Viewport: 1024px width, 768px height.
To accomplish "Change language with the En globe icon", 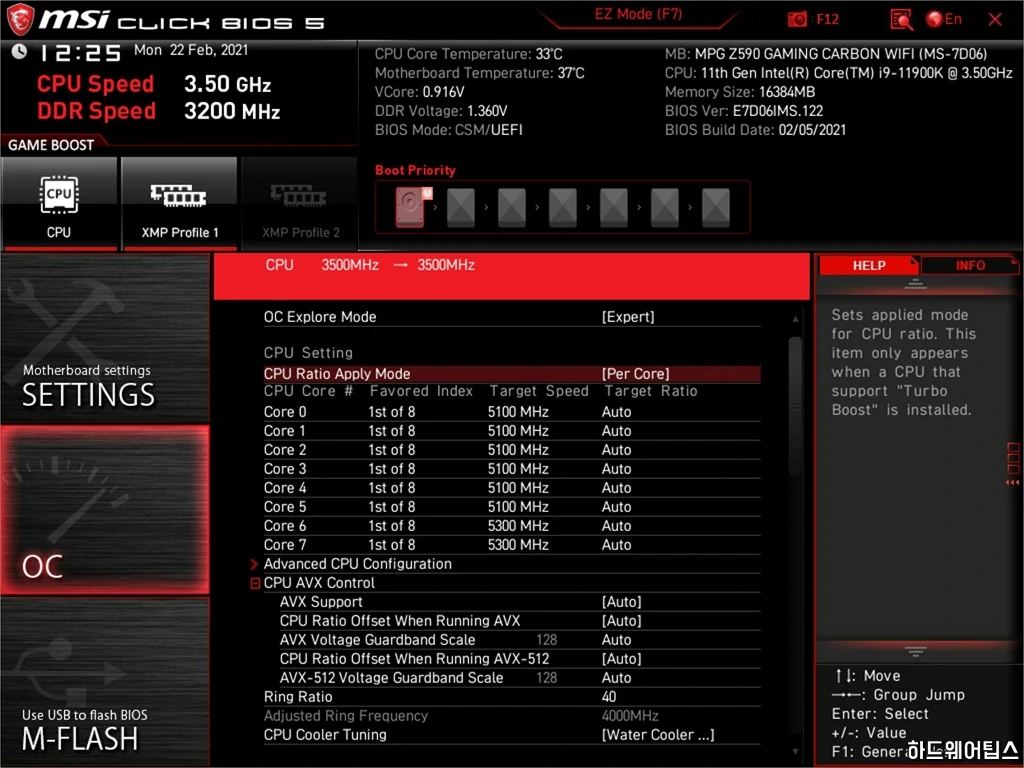I will point(944,19).
